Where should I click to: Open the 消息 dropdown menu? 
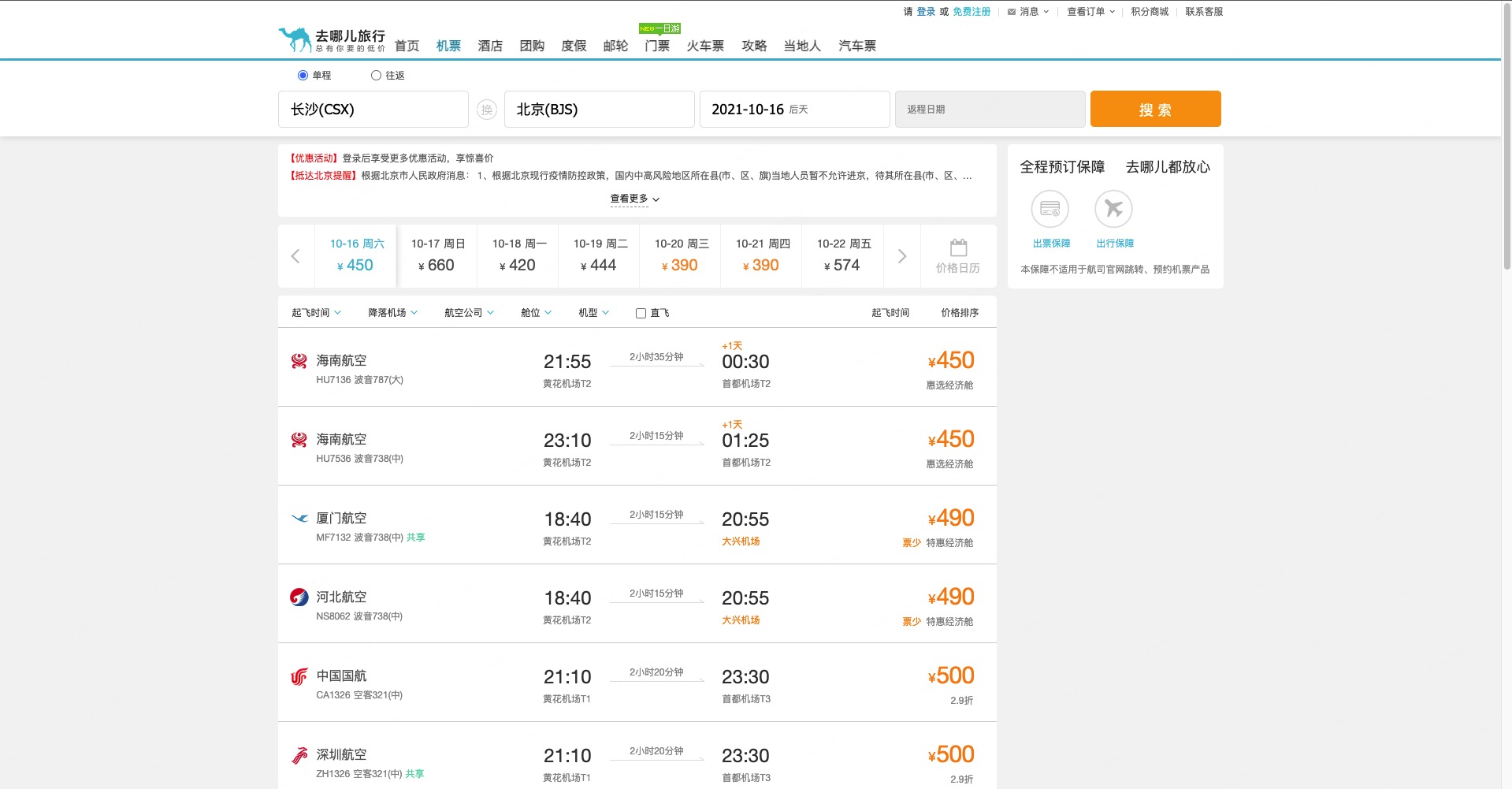1033,12
